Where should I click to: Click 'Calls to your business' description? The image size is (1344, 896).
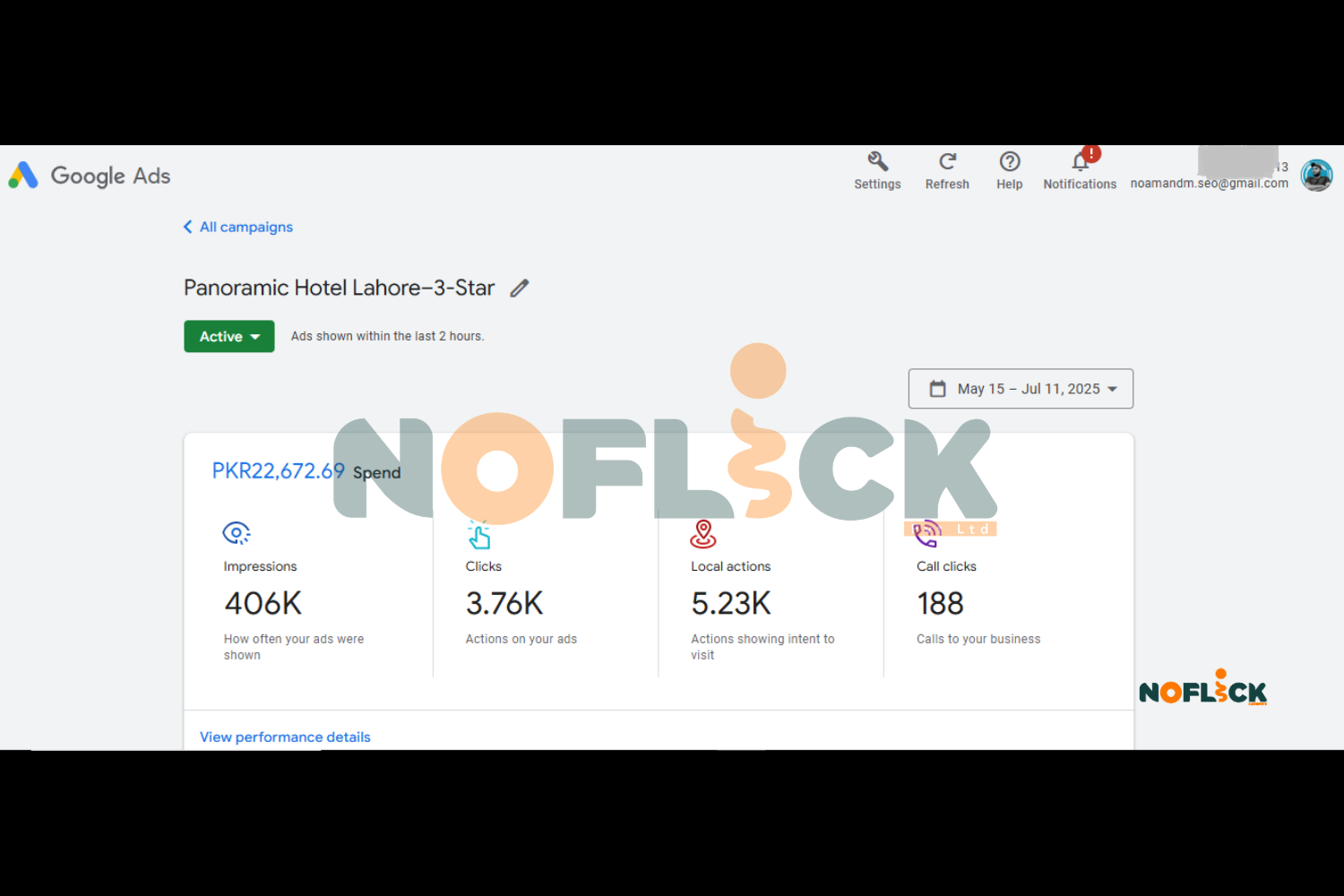[978, 639]
